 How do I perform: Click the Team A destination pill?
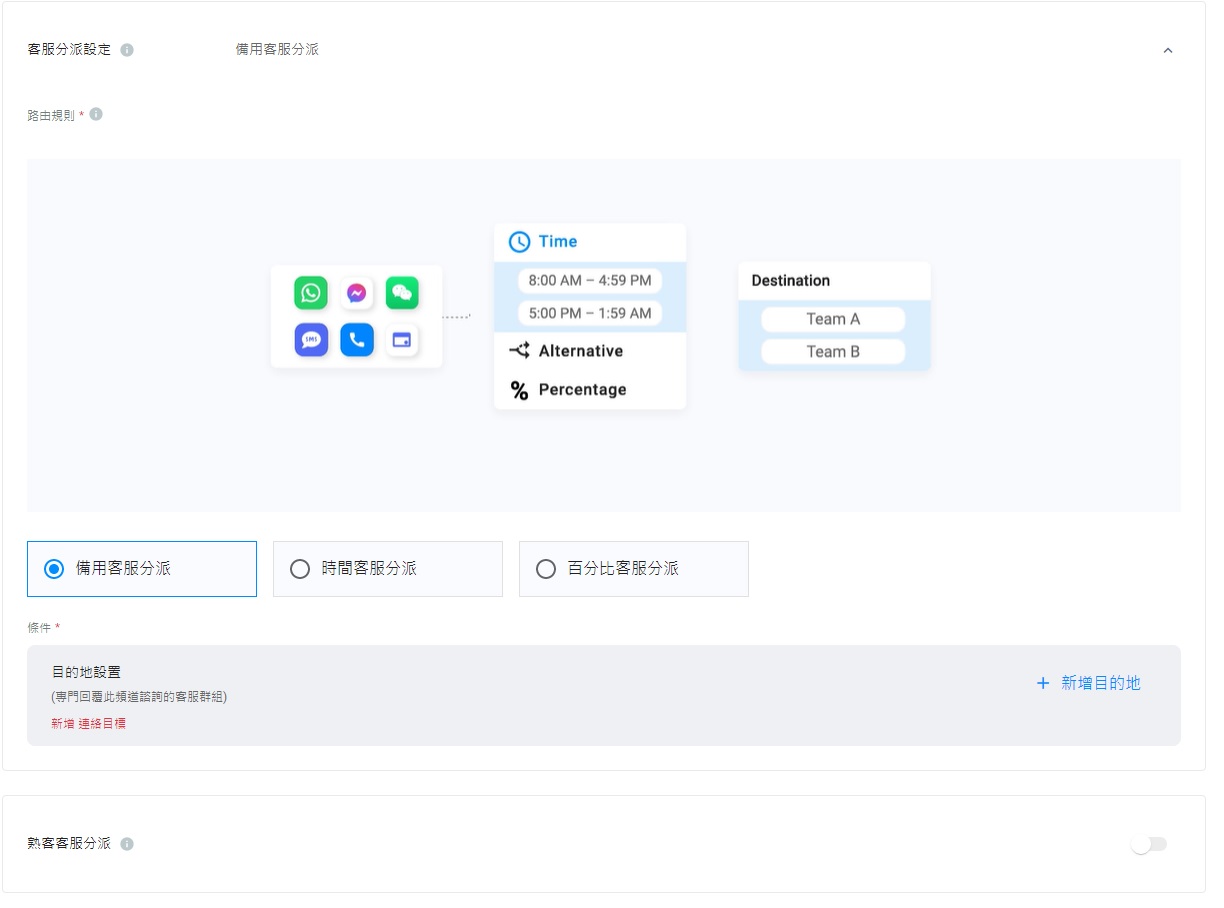pos(833,319)
